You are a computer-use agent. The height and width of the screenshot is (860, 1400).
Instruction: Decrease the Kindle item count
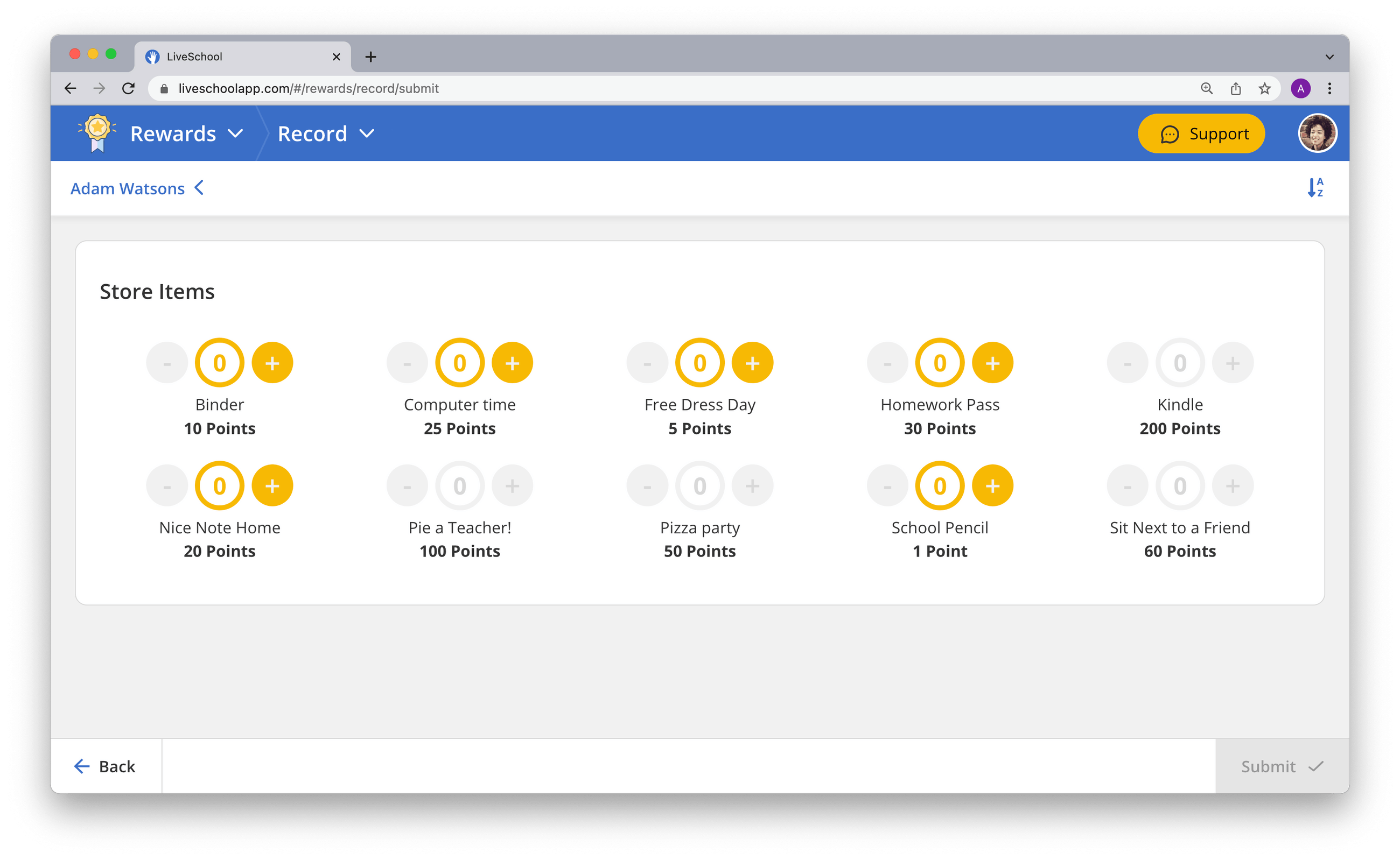coord(1128,362)
